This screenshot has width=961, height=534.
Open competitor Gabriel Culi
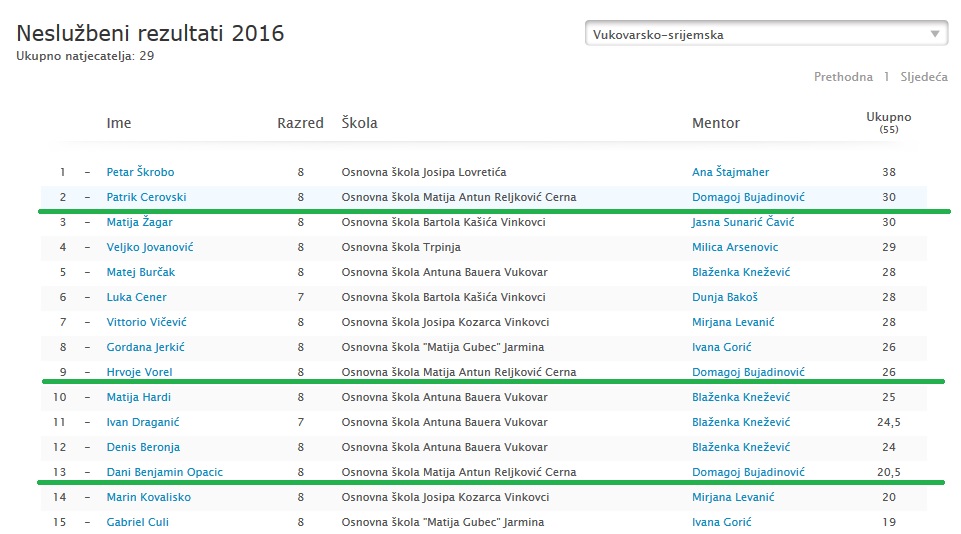pyautogui.click(x=138, y=522)
